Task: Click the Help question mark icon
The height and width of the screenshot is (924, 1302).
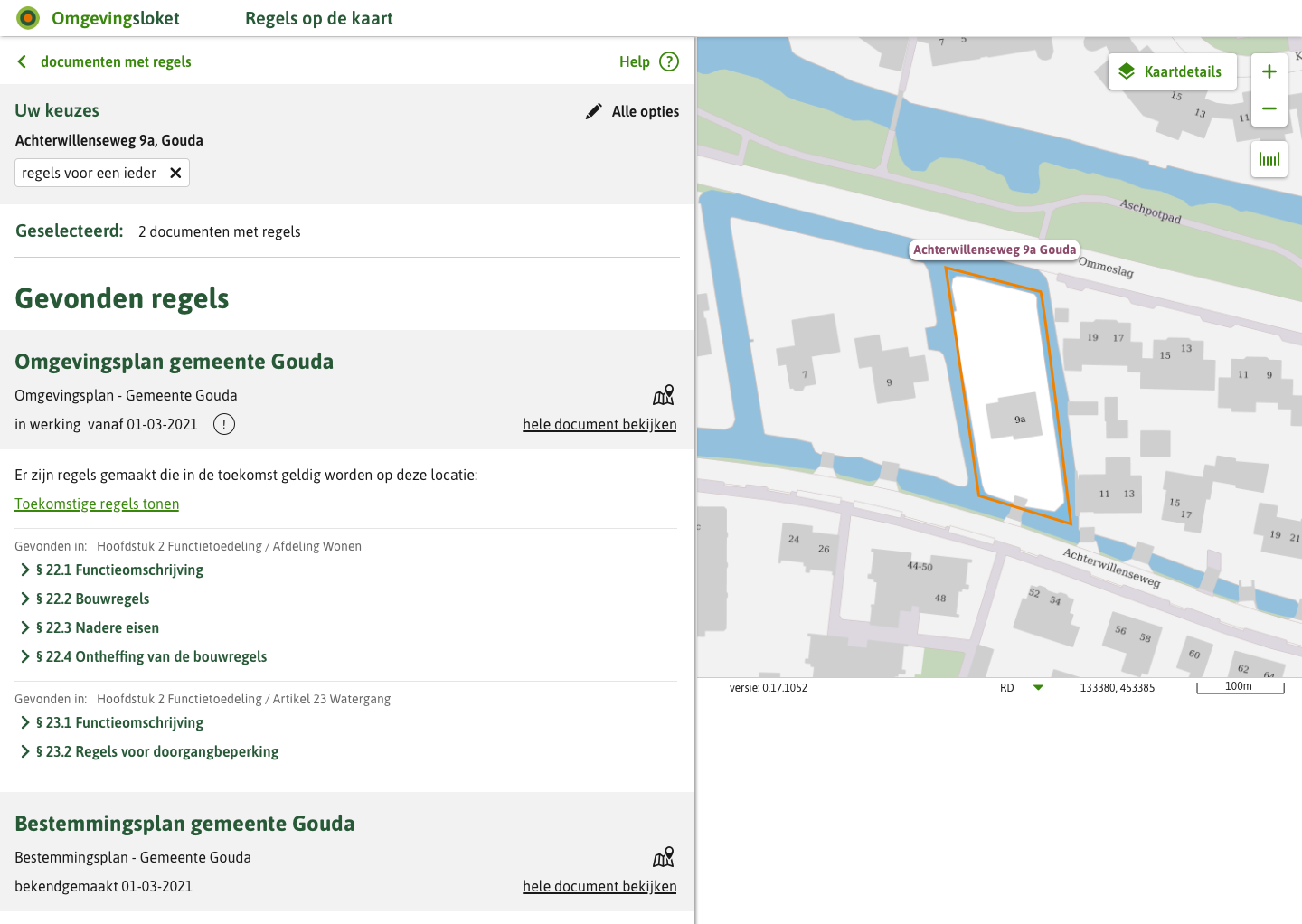Action: pyautogui.click(x=669, y=61)
